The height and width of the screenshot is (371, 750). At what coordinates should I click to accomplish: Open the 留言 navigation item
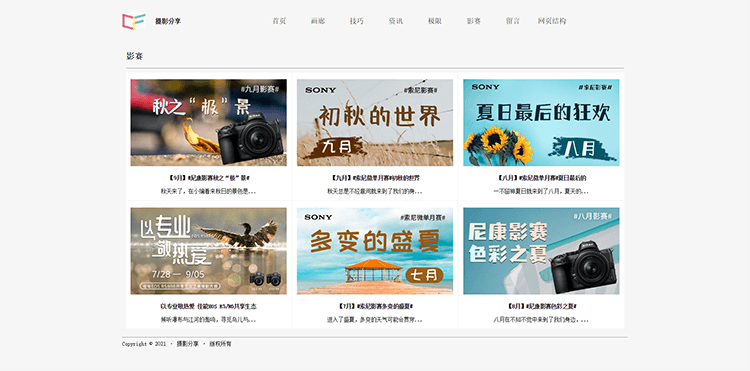(513, 21)
